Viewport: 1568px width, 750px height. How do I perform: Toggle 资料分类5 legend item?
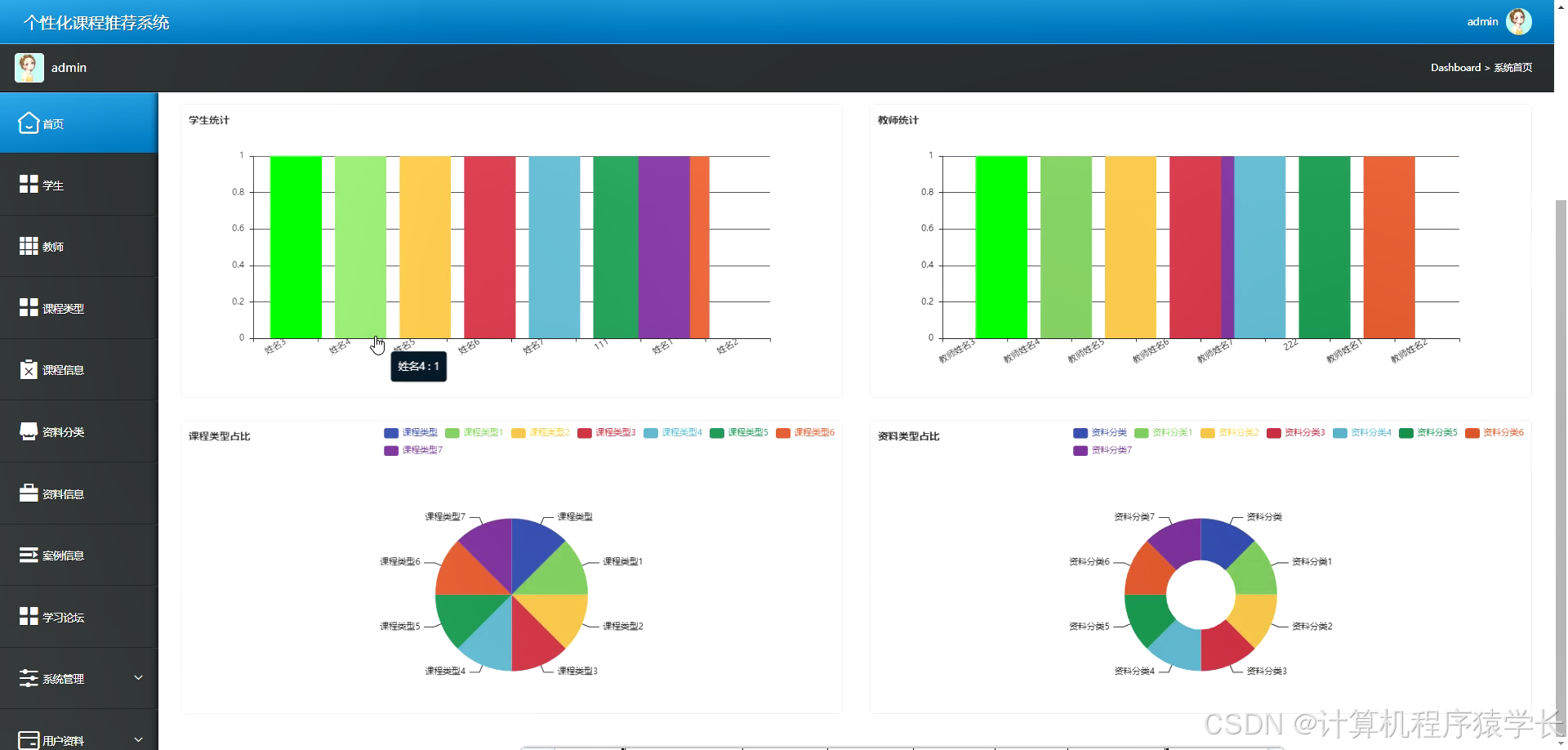pos(1428,432)
